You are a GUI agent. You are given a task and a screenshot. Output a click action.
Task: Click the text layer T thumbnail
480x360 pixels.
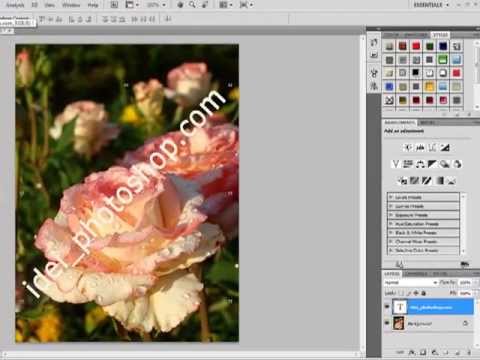point(400,307)
